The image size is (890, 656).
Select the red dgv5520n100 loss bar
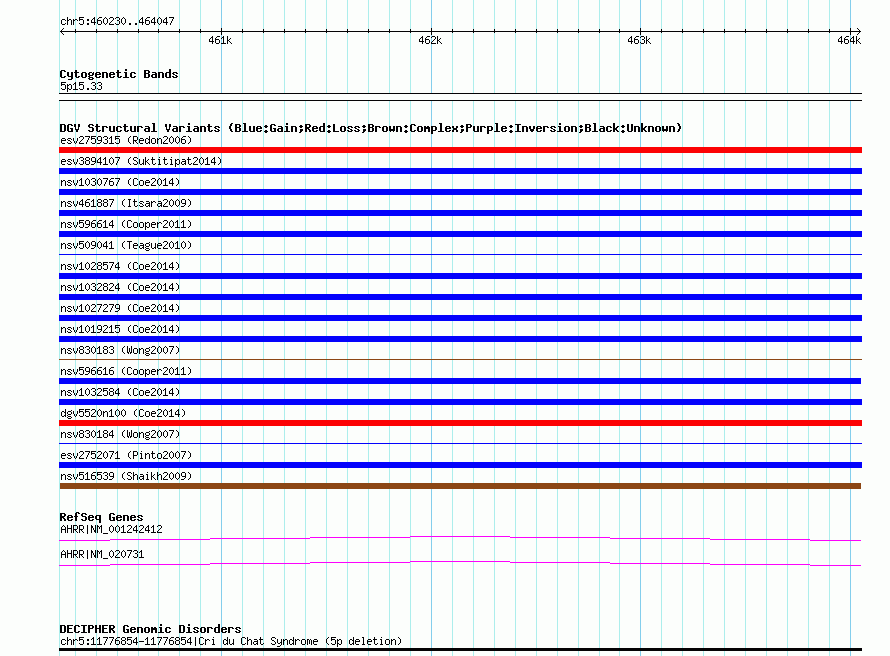460,423
